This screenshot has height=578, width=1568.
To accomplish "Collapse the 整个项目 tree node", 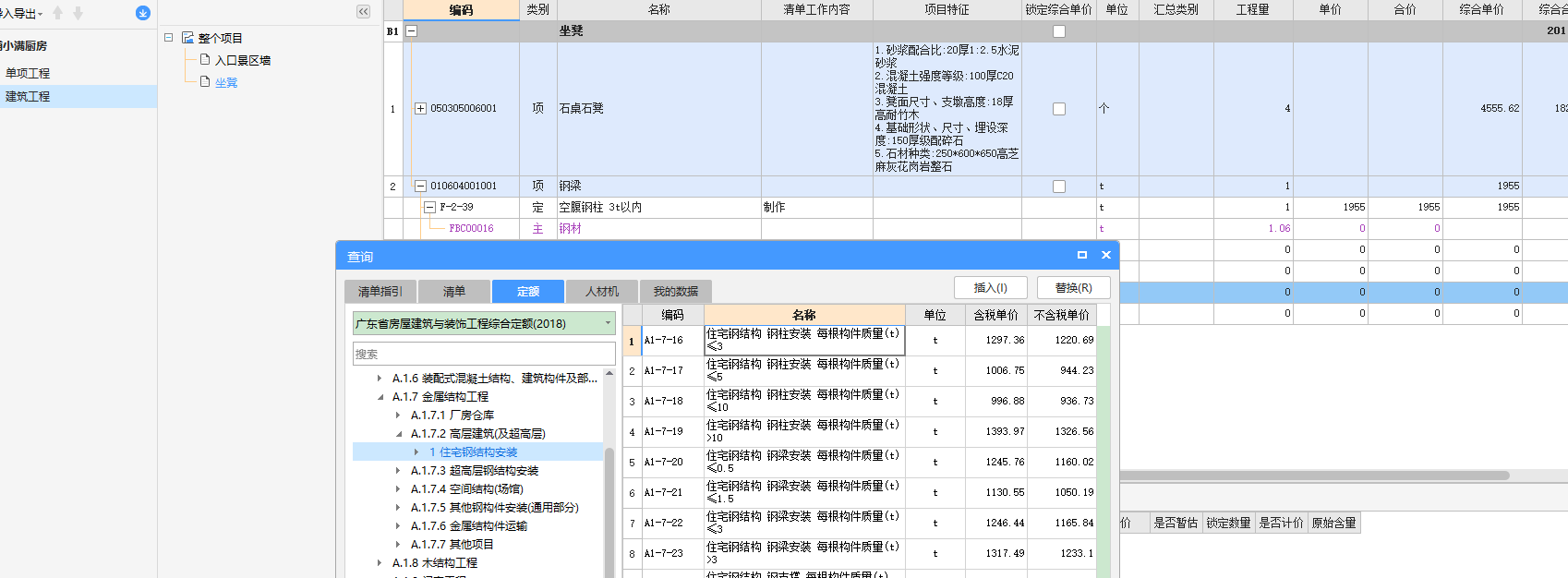I will pos(169,38).
